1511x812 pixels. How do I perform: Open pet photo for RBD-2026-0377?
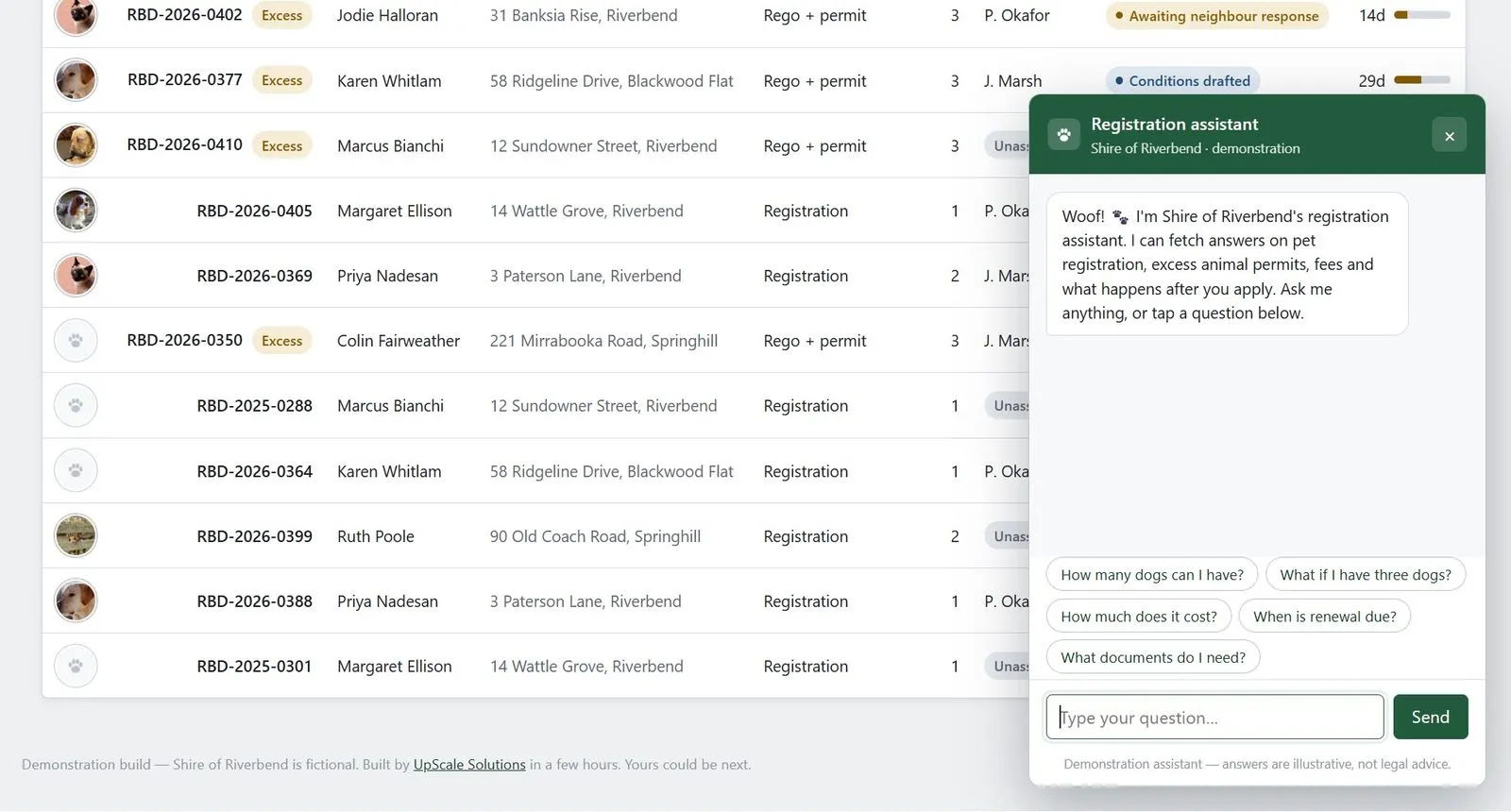[x=76, y=80]
